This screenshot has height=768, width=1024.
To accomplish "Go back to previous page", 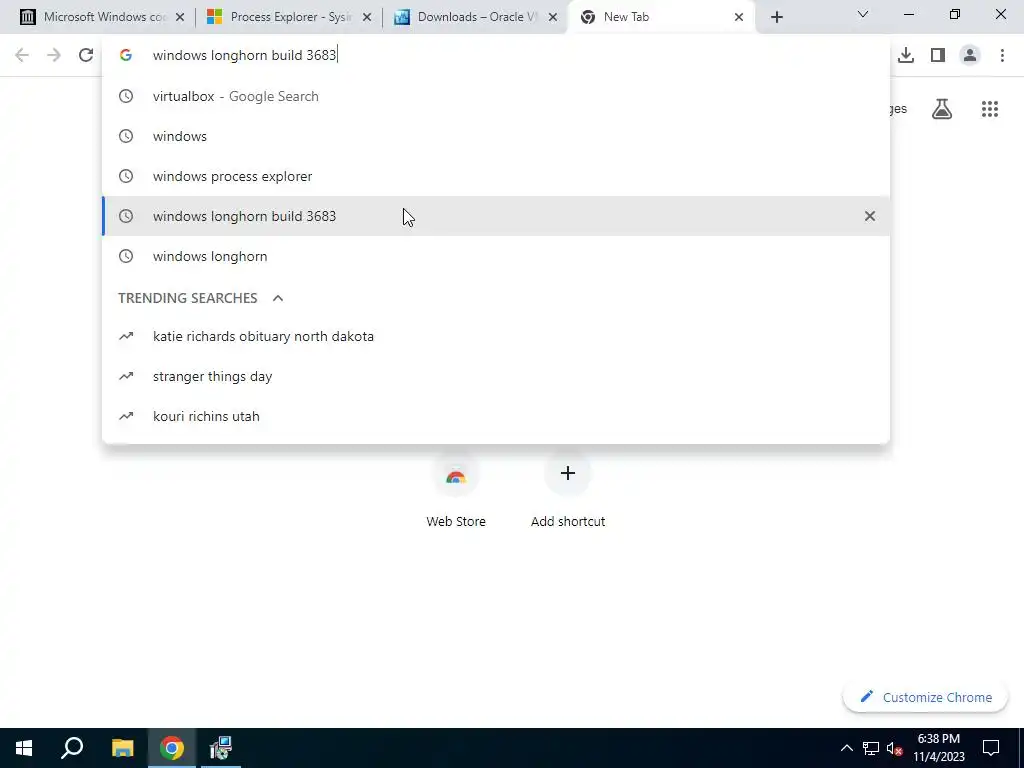I will (x=22, y=55).
